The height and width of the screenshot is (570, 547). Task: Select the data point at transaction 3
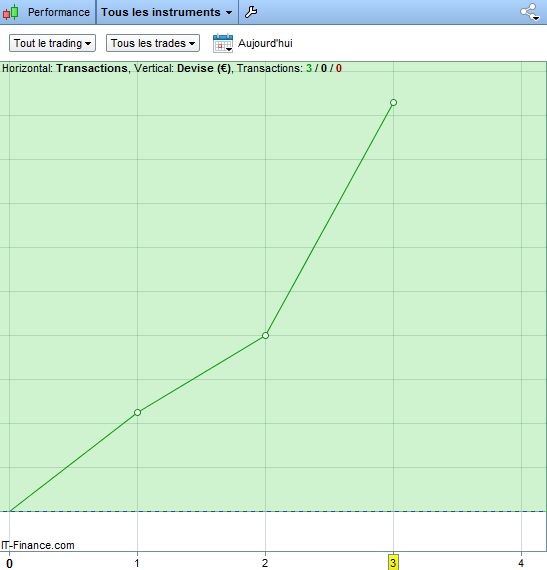click(393, 103)
